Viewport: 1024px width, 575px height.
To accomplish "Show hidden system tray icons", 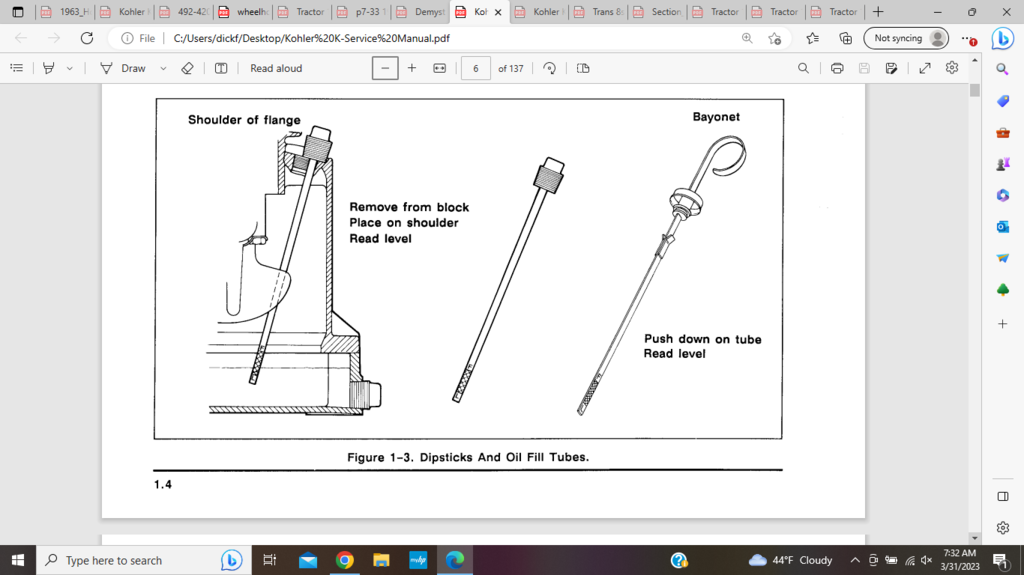I will (x=855, y=560).
